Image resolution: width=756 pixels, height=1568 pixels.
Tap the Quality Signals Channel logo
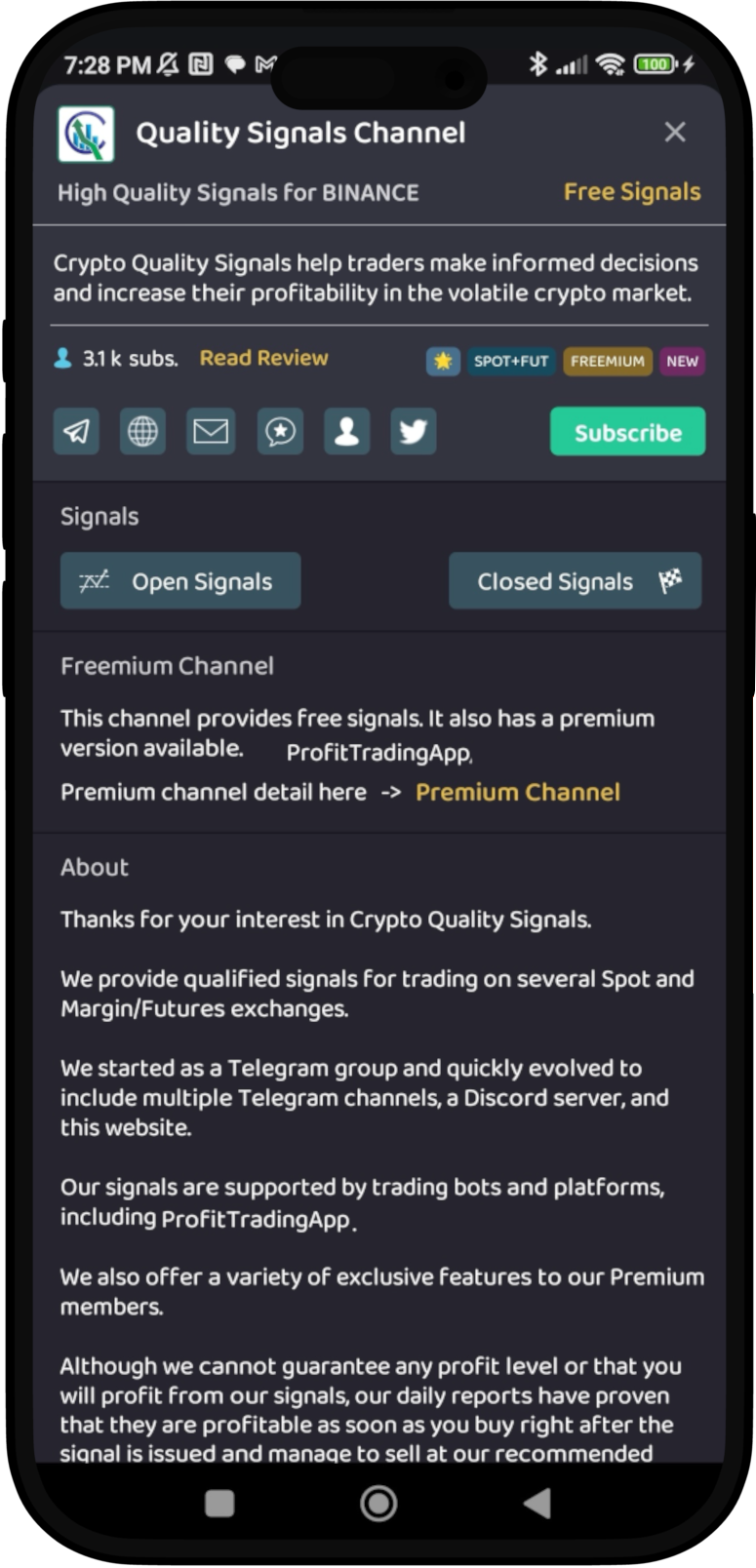pos(86,134)
